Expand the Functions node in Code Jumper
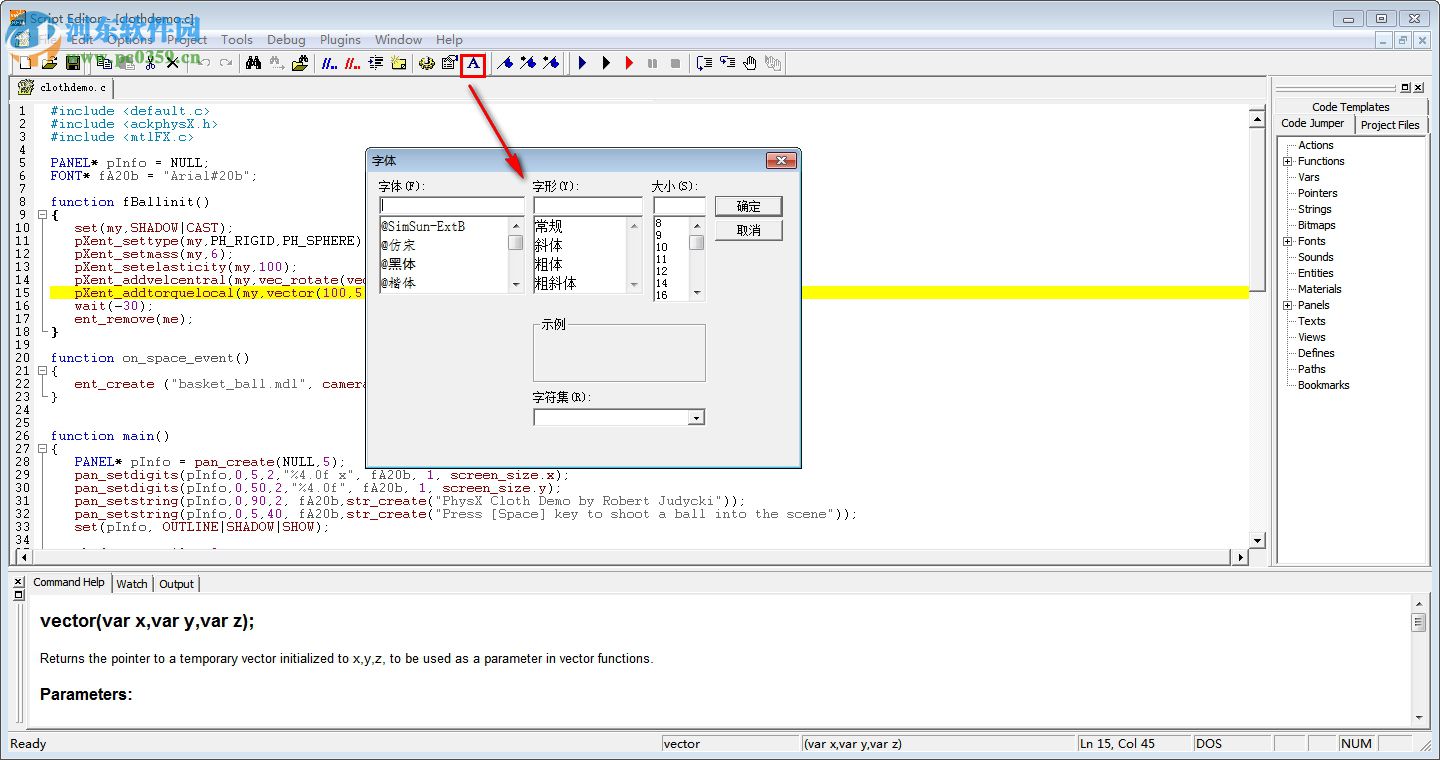Viewport: 1440px width, 760px height. click(1288, 160)
